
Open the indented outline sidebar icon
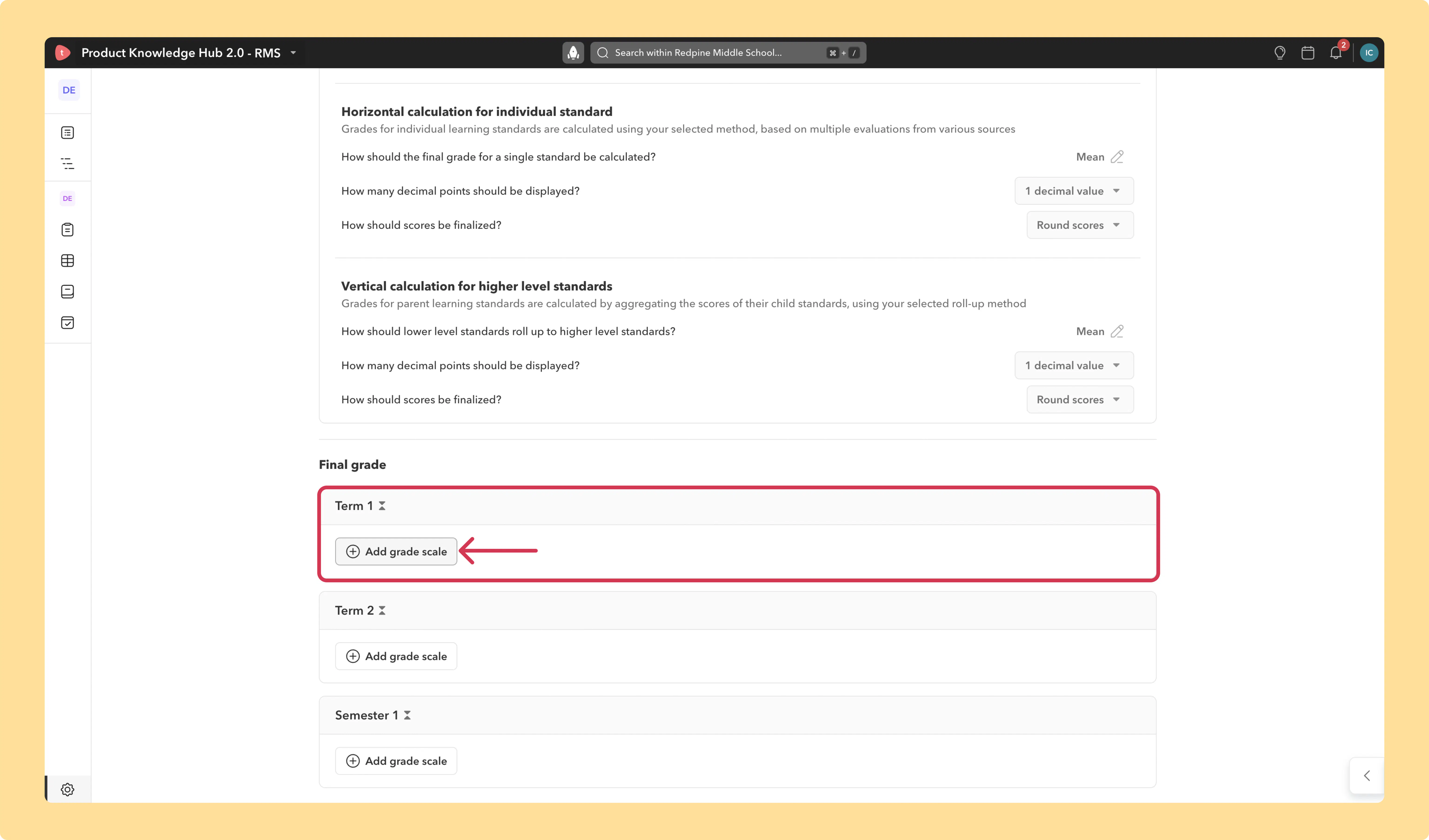click(67, 164)
